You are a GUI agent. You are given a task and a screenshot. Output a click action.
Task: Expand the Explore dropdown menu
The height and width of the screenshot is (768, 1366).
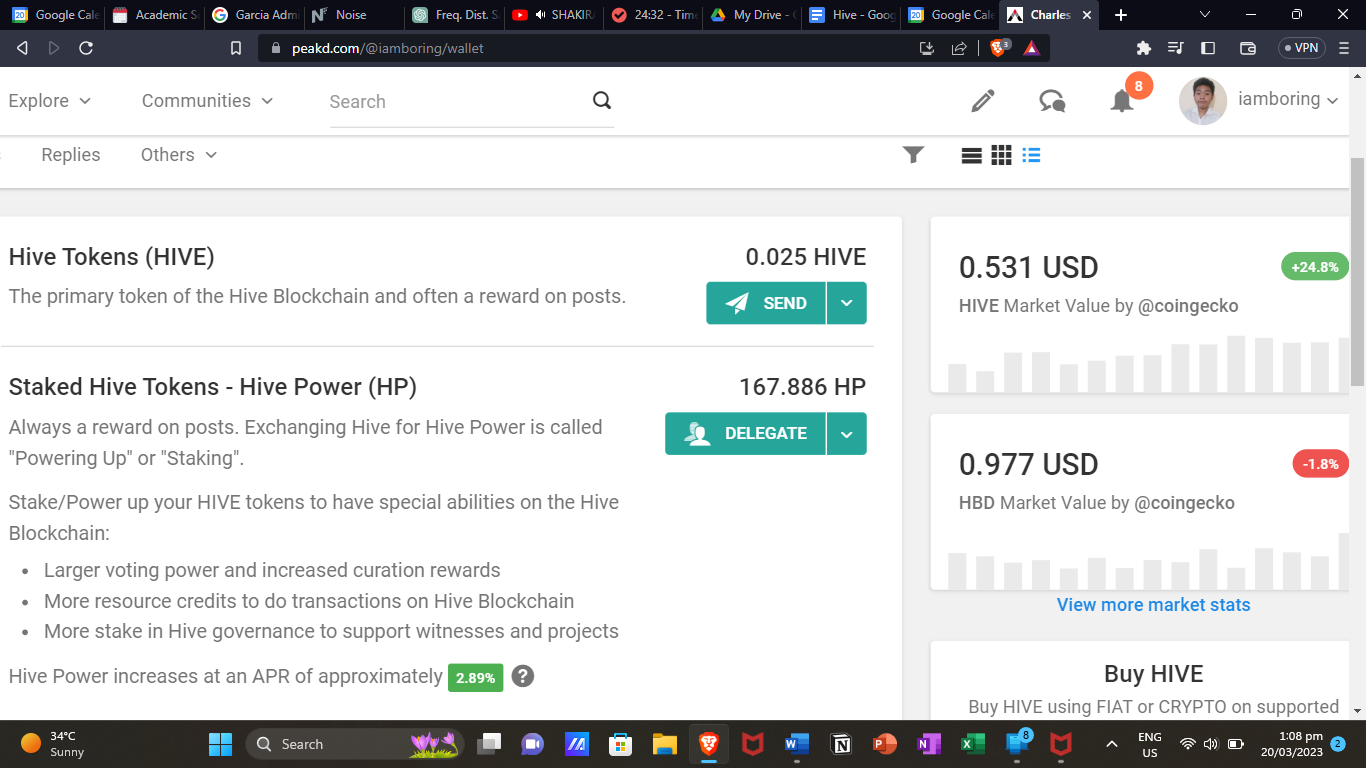pyautogui.click(x=50, y=101)
